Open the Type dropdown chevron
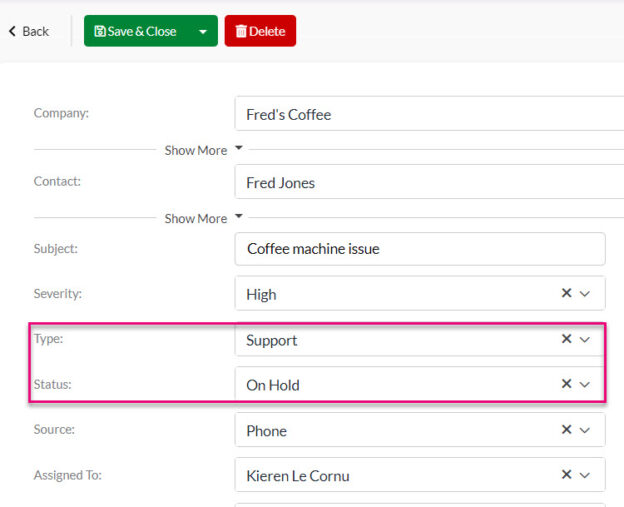The height and width of the screenshot is (507, 624). (x=586, y=340)
